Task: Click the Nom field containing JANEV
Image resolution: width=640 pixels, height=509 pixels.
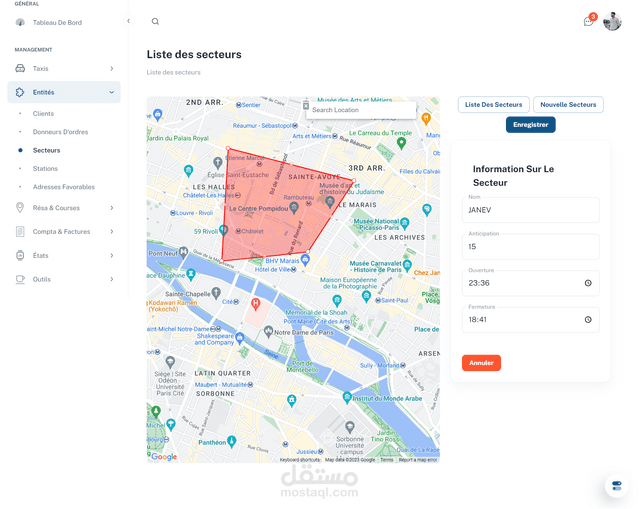Action: tap(531, 210)
